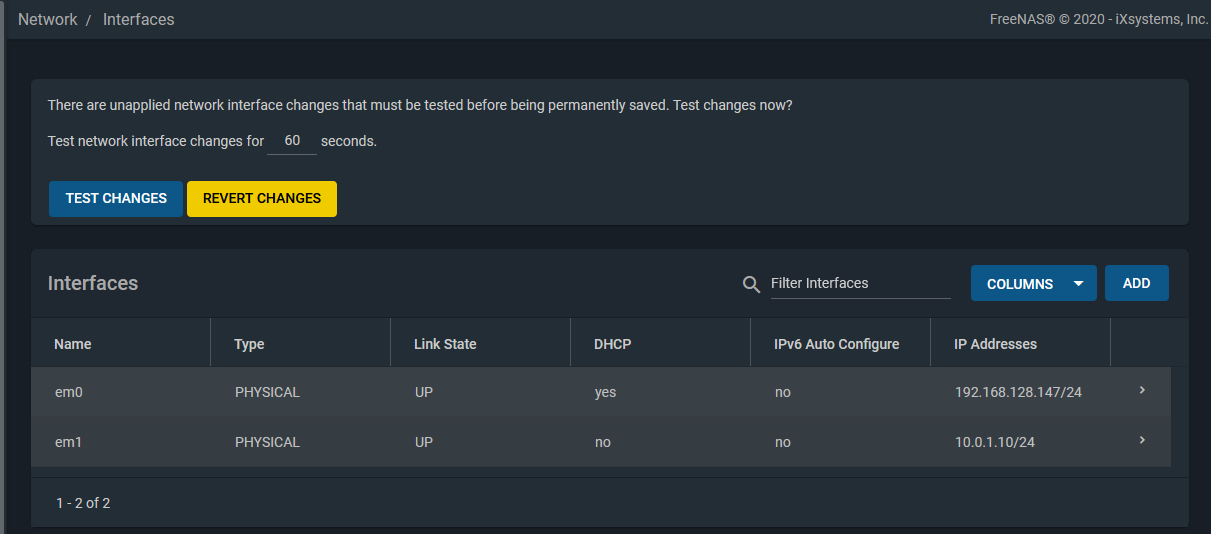1211x534 pixels.
Task: Sort by IPv6 Auto Configure header
Action: coord(836,344)
